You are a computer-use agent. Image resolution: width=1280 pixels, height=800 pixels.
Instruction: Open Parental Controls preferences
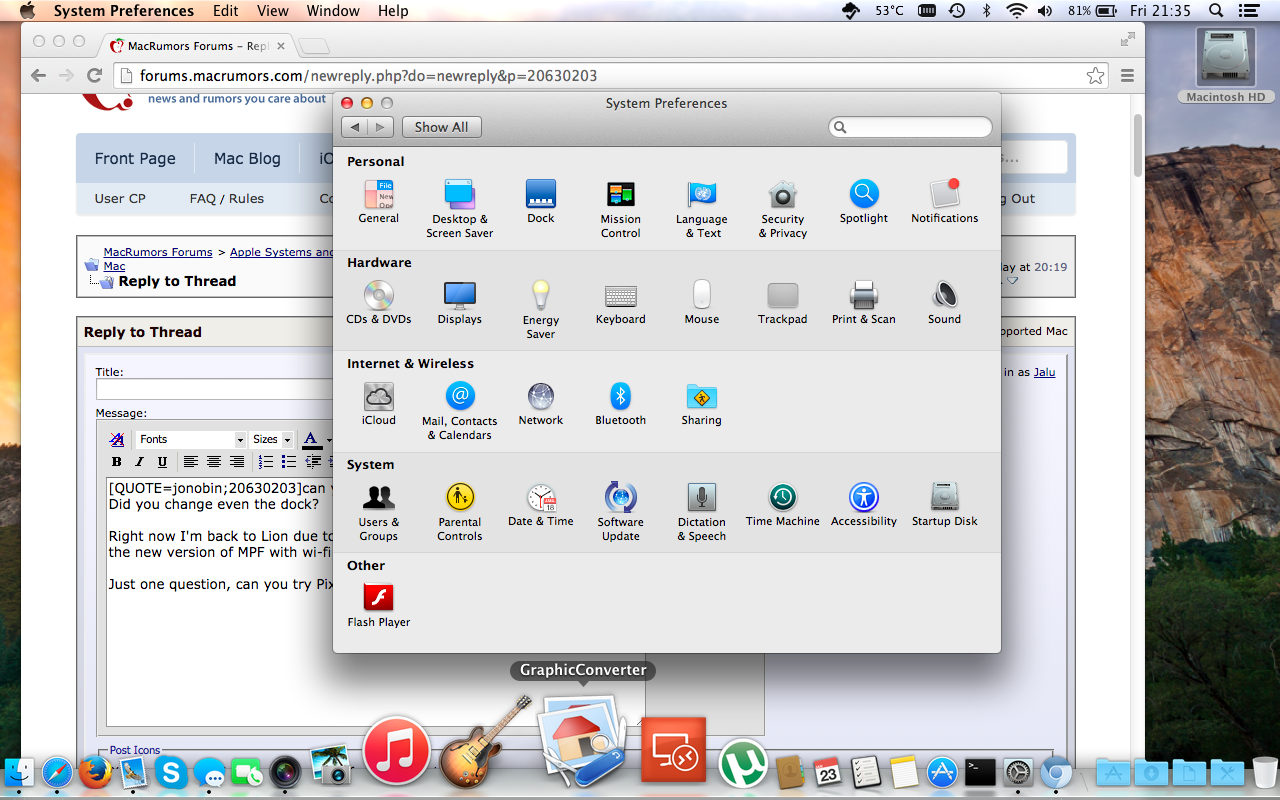[x=459, y=512]
